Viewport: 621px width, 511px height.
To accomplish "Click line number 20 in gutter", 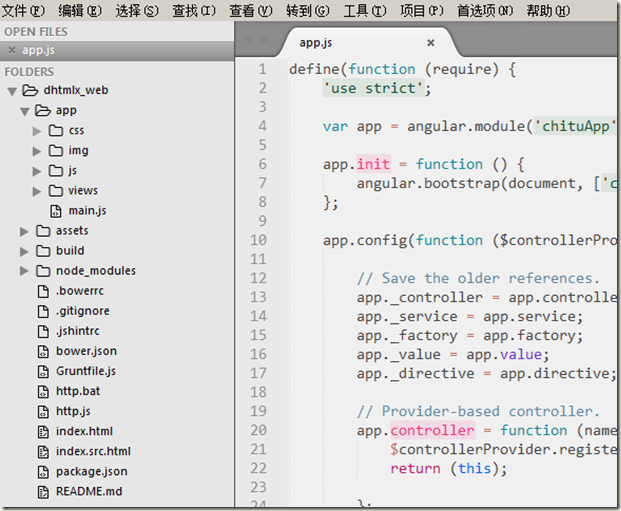I will (258, 431).
